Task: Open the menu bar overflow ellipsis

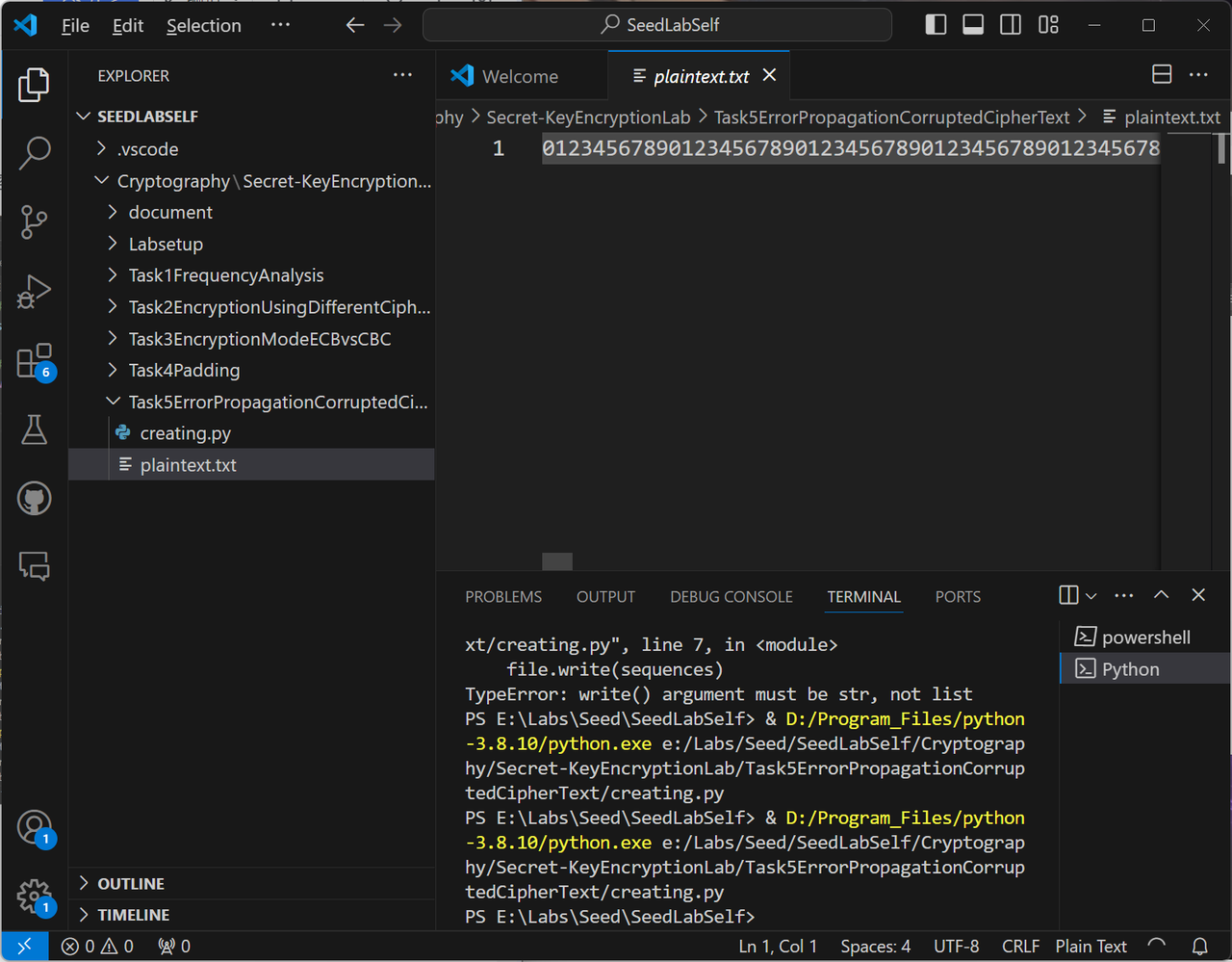Action: 280,25
